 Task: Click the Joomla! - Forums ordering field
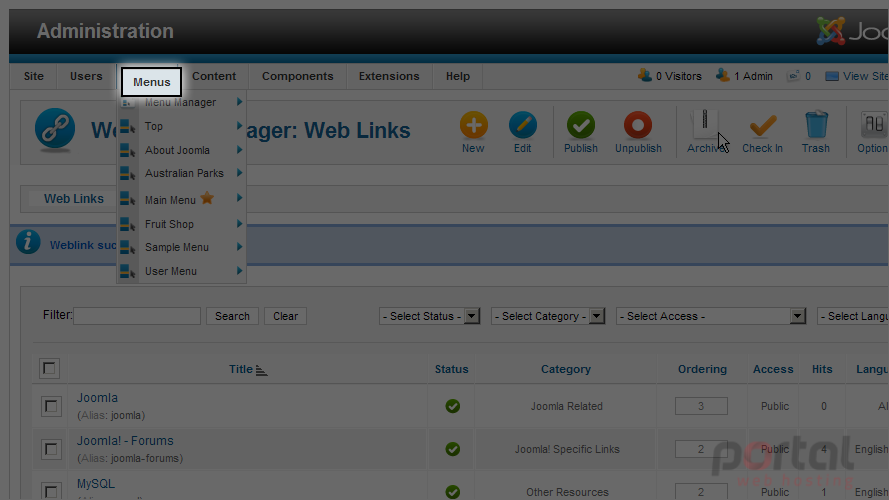tap(701, 449)
